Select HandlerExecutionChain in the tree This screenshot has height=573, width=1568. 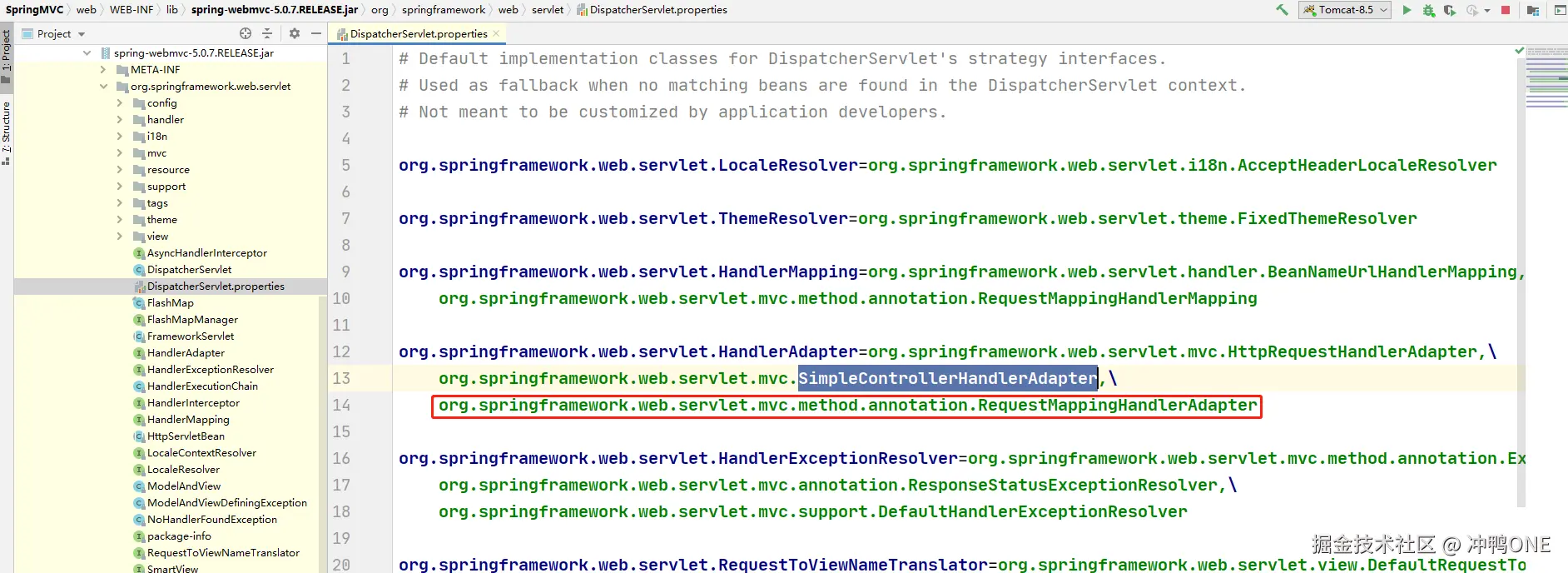(x=202, y=386)
